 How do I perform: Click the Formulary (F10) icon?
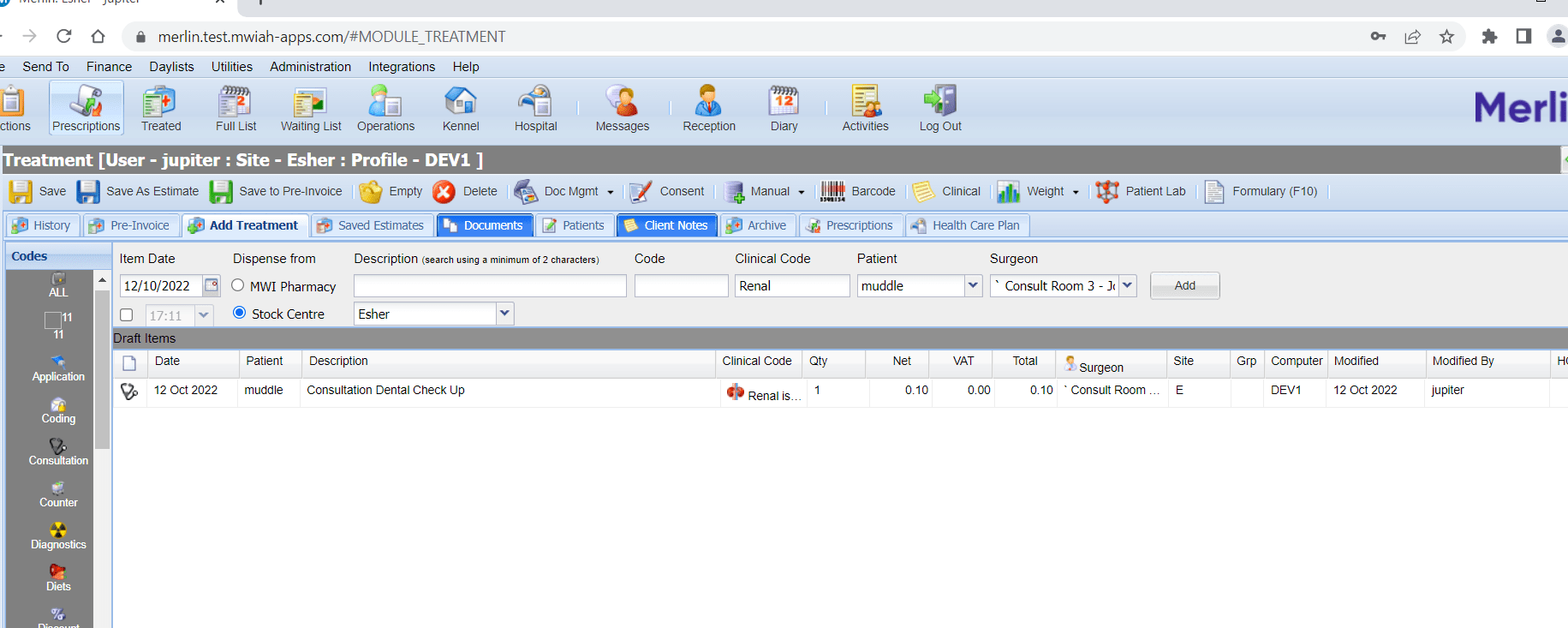click(1213, 191)
